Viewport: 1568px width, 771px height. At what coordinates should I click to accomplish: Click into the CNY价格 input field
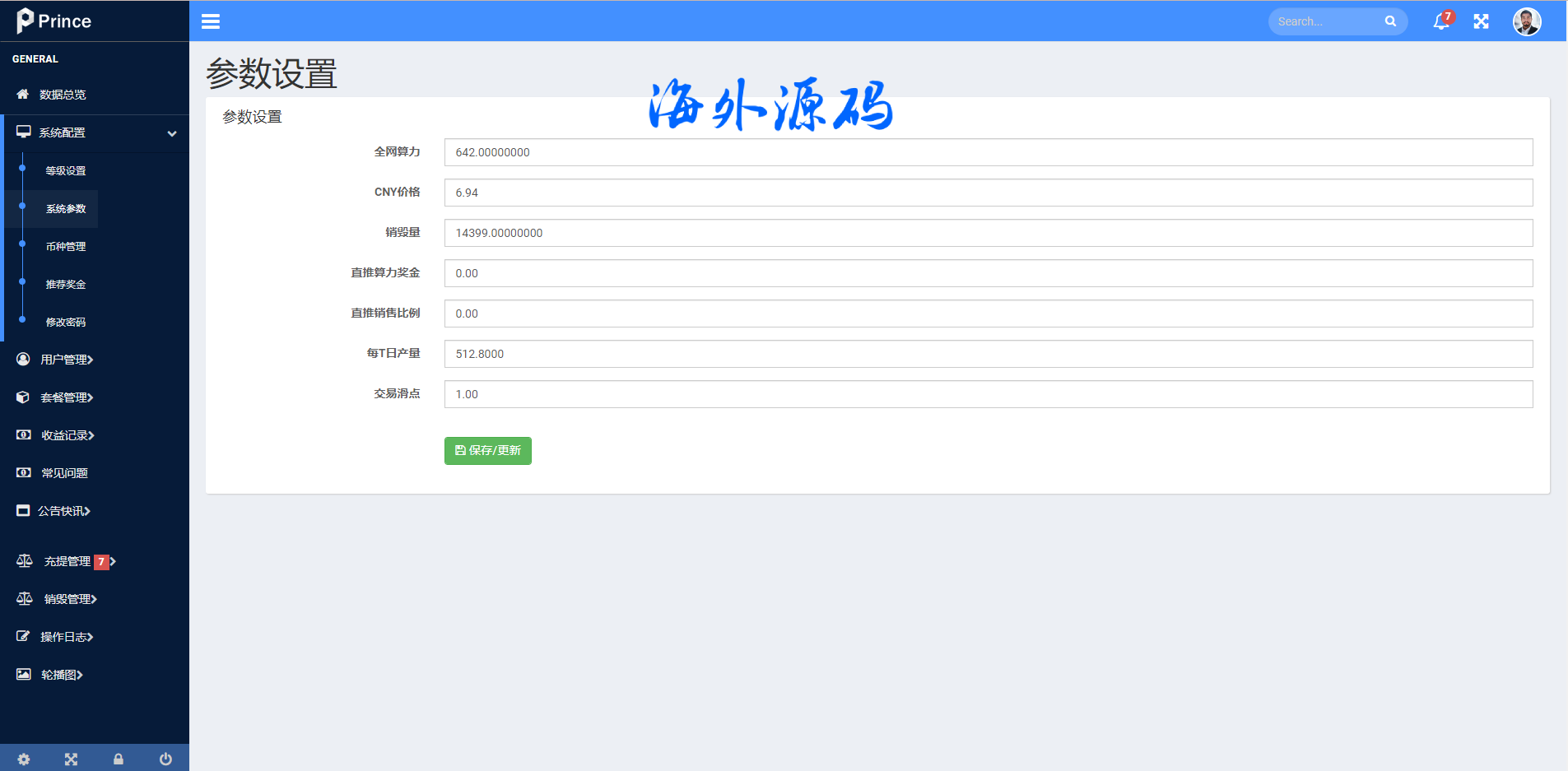coord(988,193)
